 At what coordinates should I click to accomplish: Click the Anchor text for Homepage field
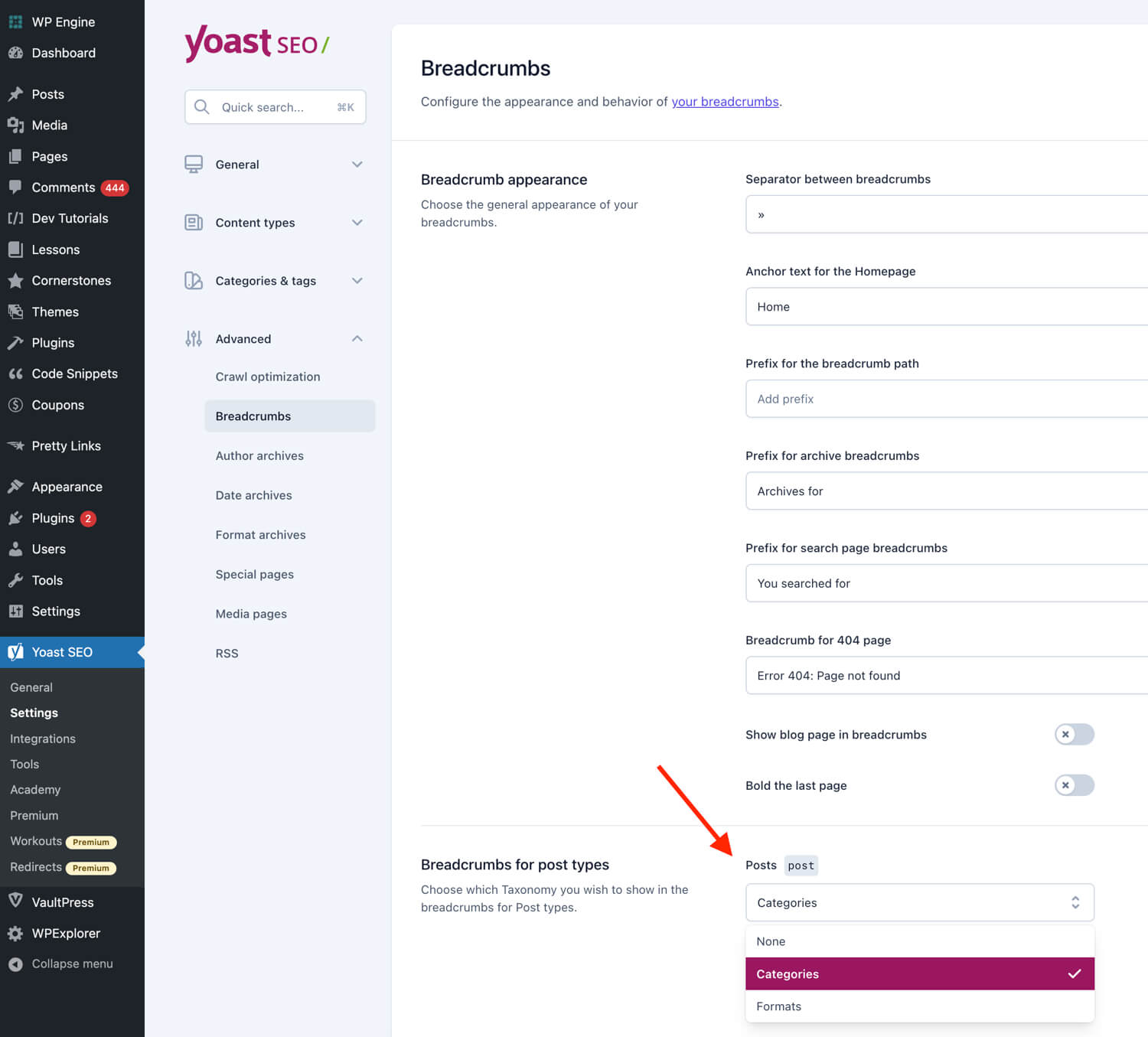coord(946,307)
